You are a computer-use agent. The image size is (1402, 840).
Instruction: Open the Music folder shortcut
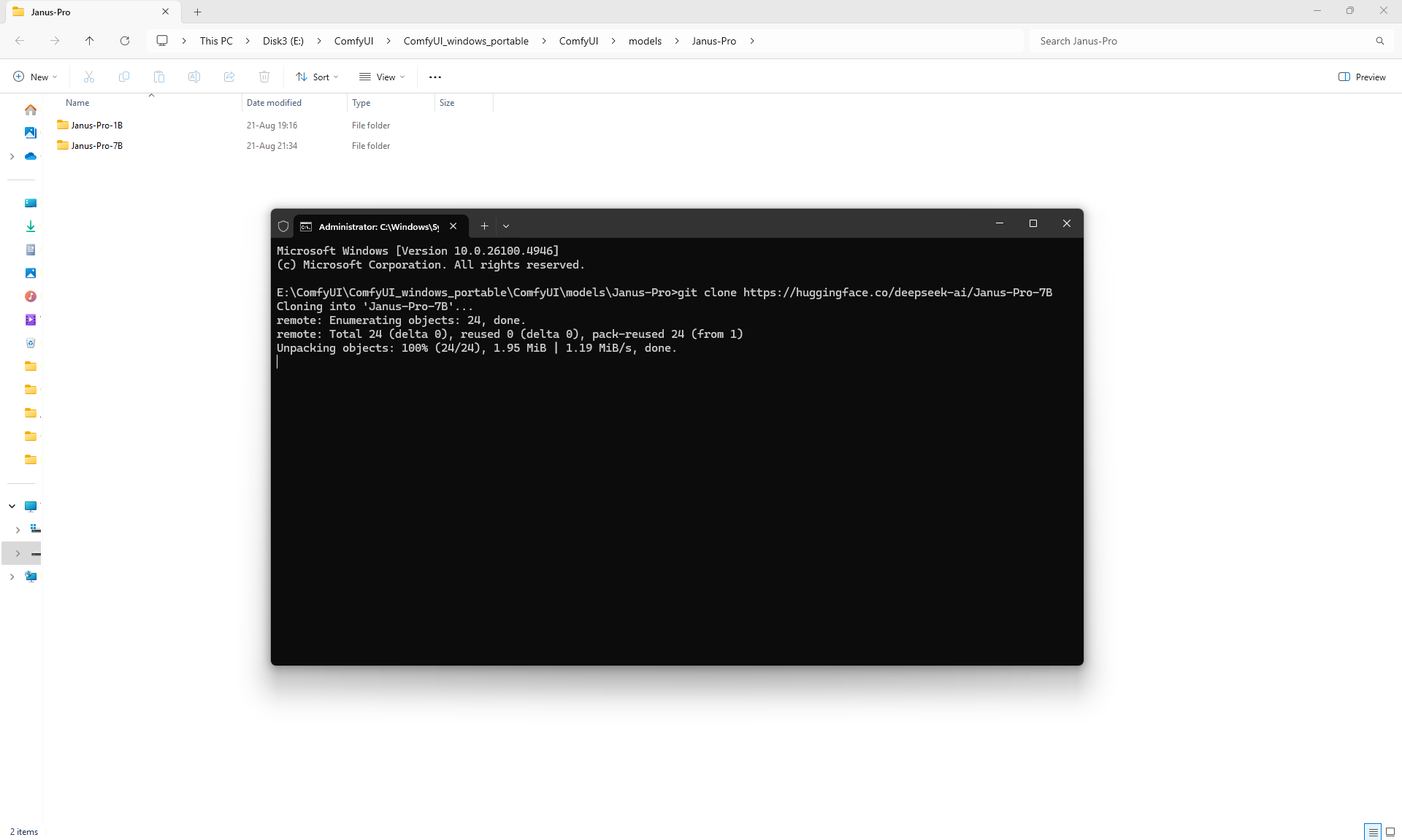[x=31, y=296]
